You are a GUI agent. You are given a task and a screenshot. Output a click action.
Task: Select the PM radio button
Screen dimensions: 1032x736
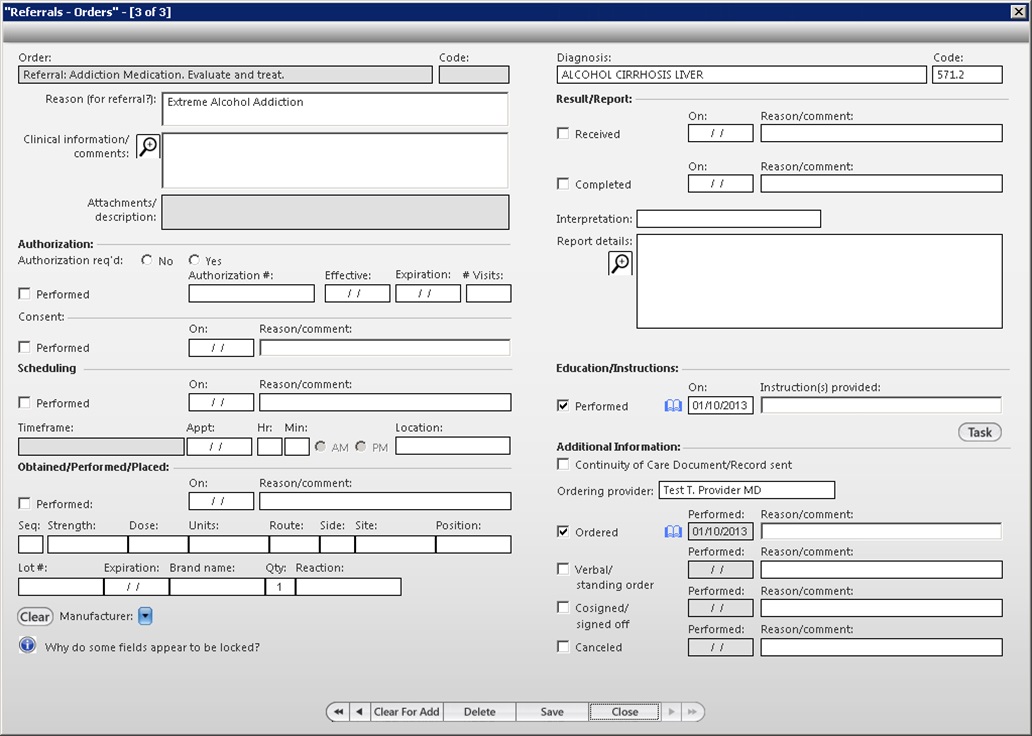[361, 446]
